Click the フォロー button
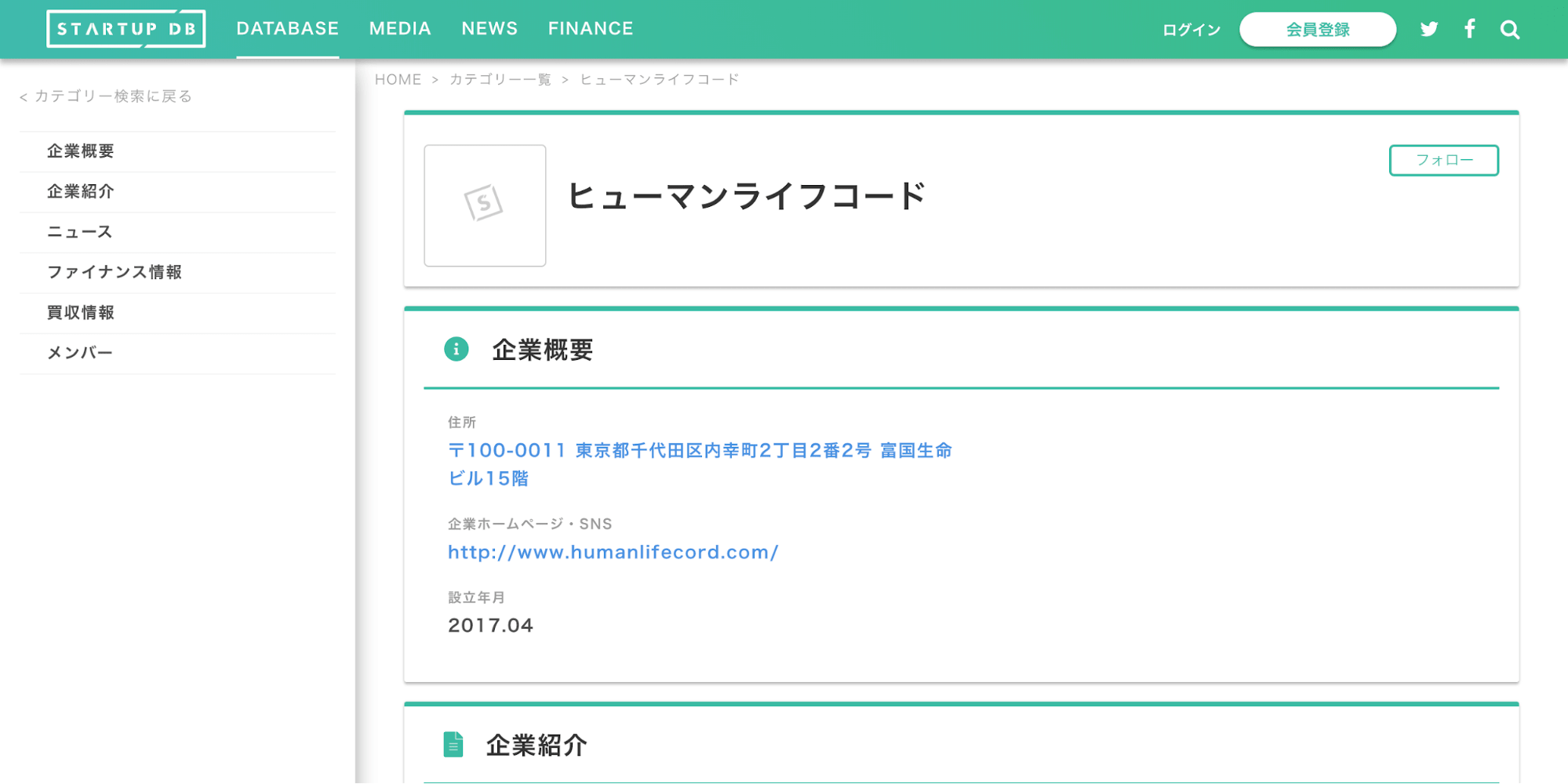 (1444, 160)
